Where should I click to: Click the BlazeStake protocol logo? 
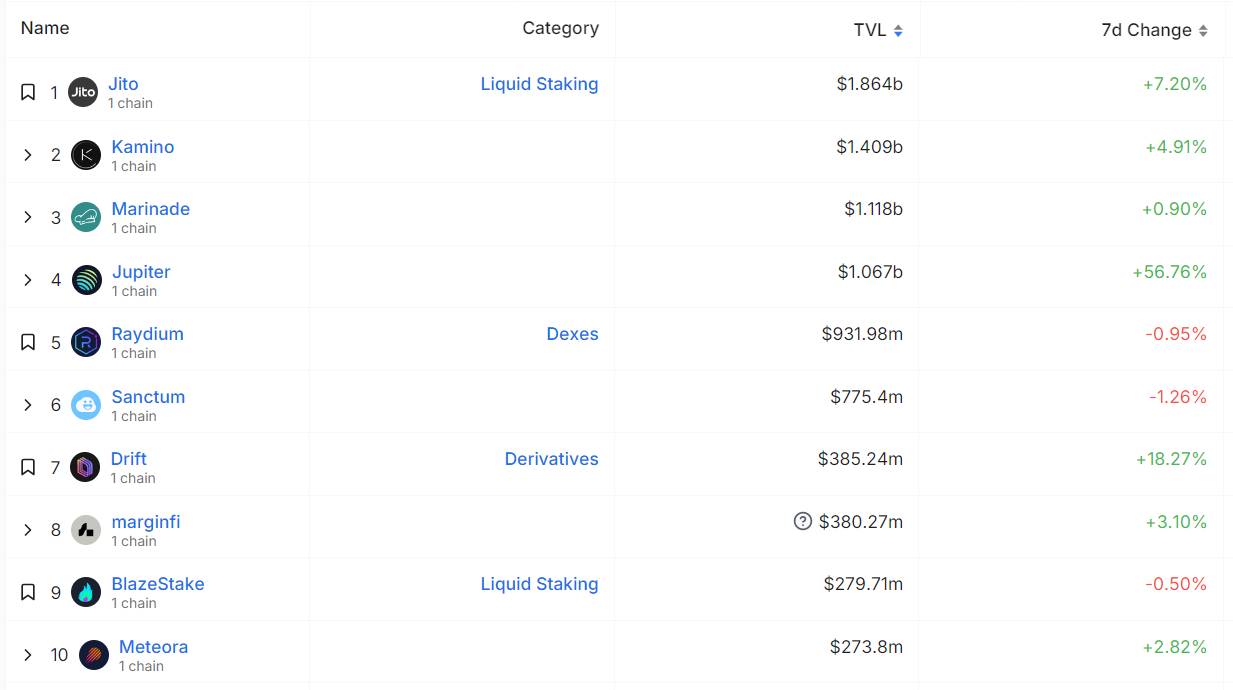click(x=86, y=592)
